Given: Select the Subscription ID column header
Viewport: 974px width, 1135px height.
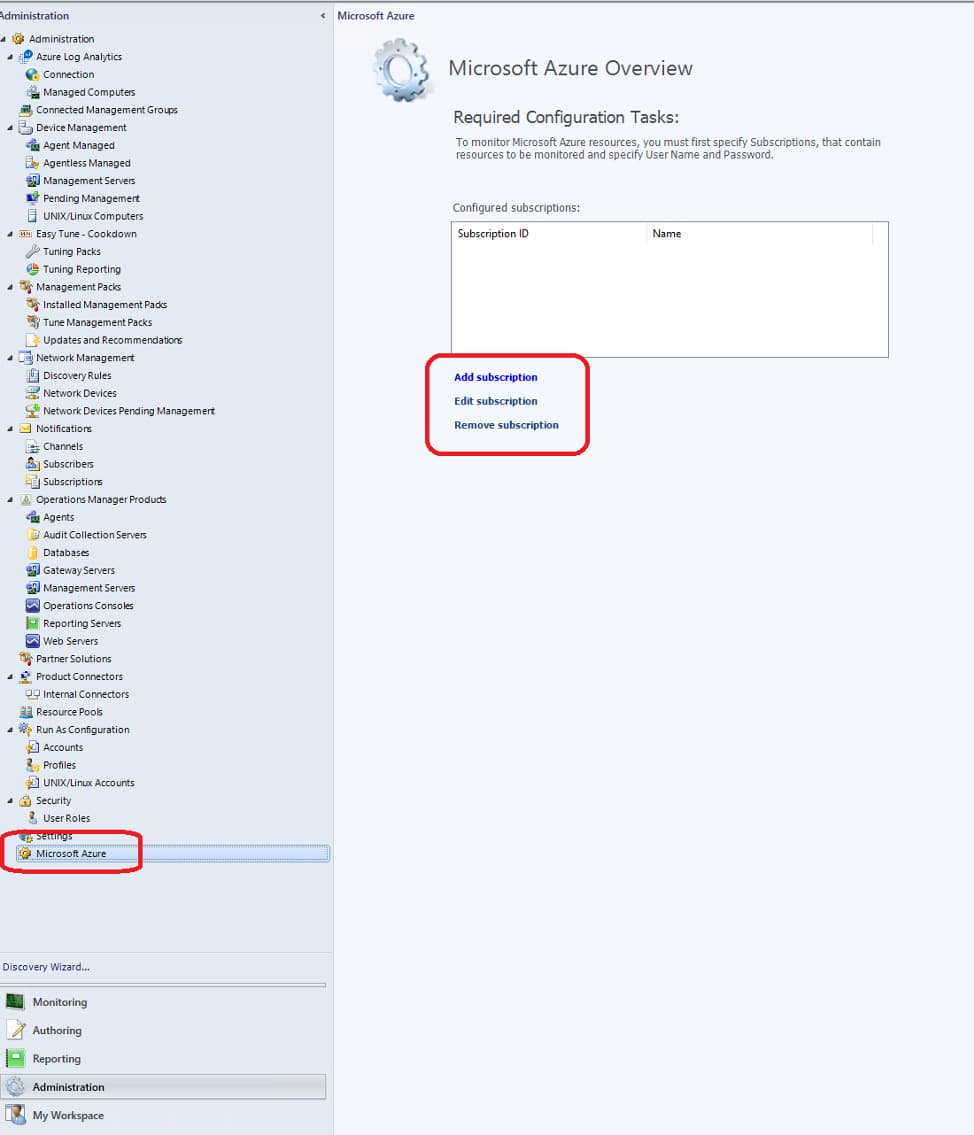Looking at the screenshot, I should click(549, 234).
